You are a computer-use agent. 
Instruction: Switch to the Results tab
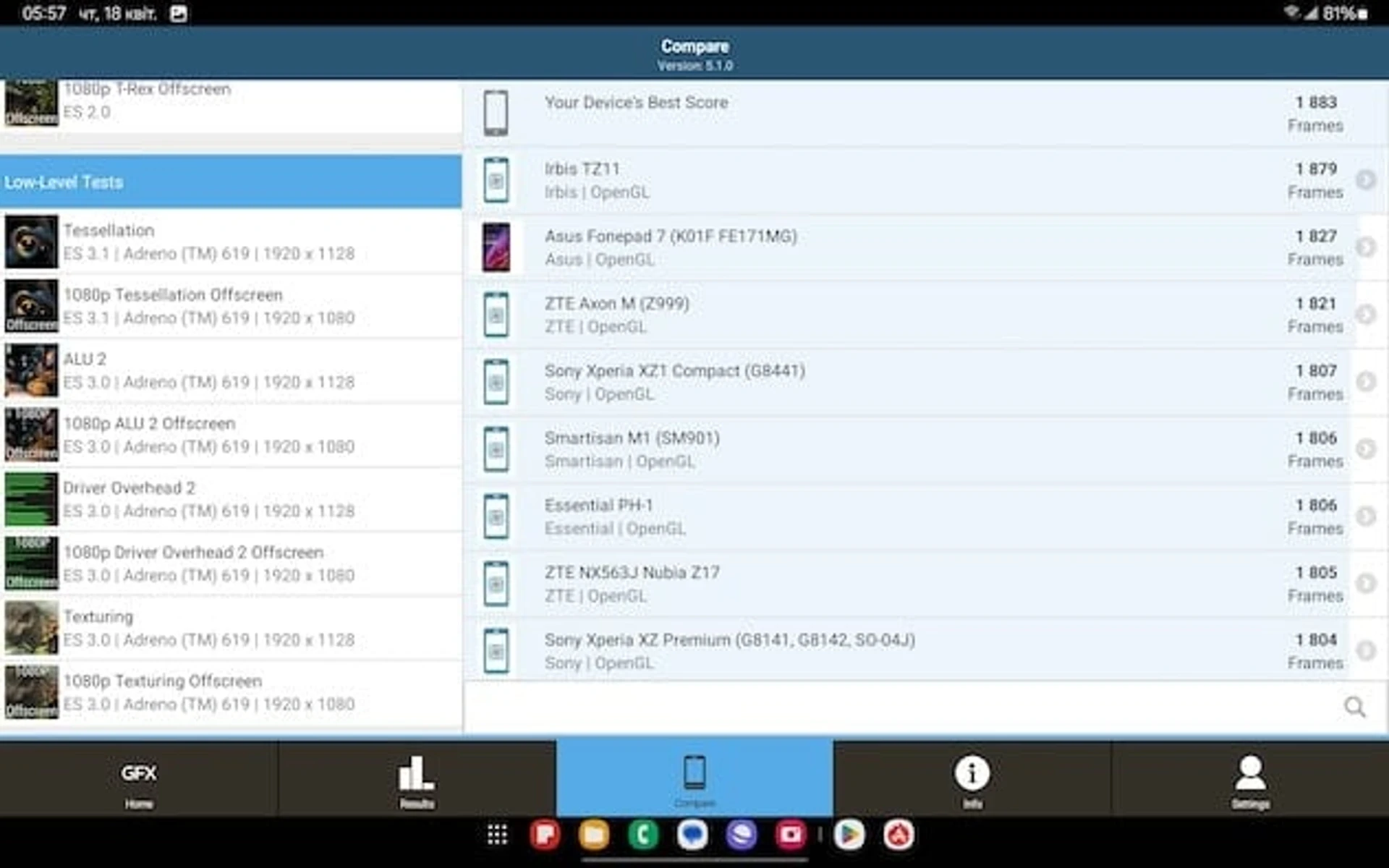(x=417, y=779)
